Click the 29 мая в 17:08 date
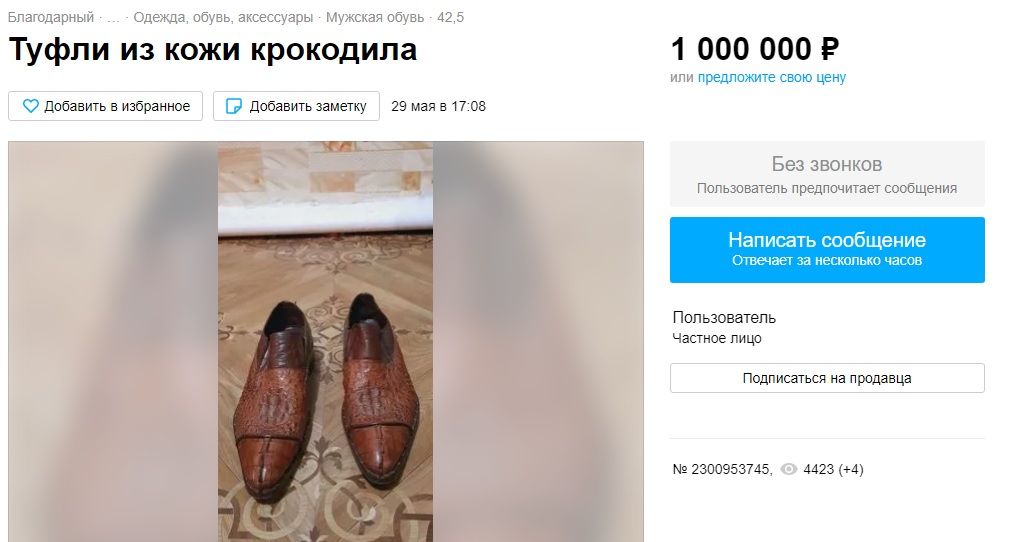The image size is (1032, 542). 438,106
